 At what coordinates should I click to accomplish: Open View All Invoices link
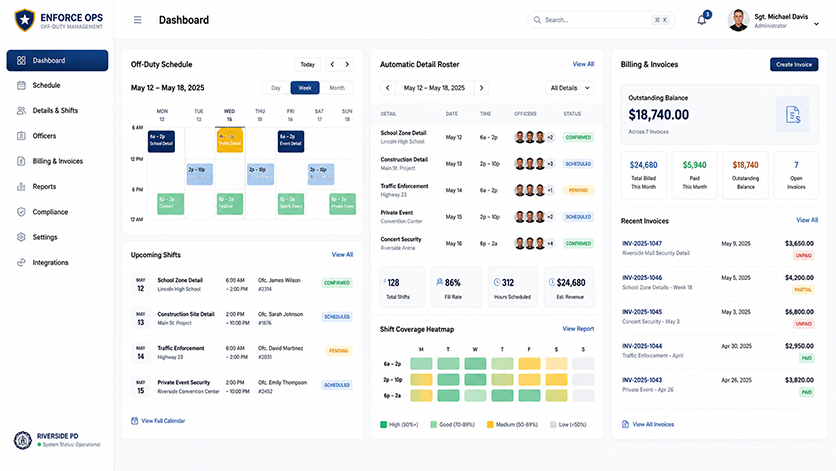pyautogui.click(x=653, y=425)
